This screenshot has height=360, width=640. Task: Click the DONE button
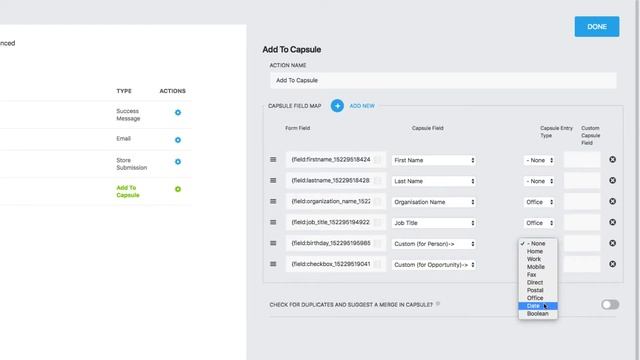point(597,27)
